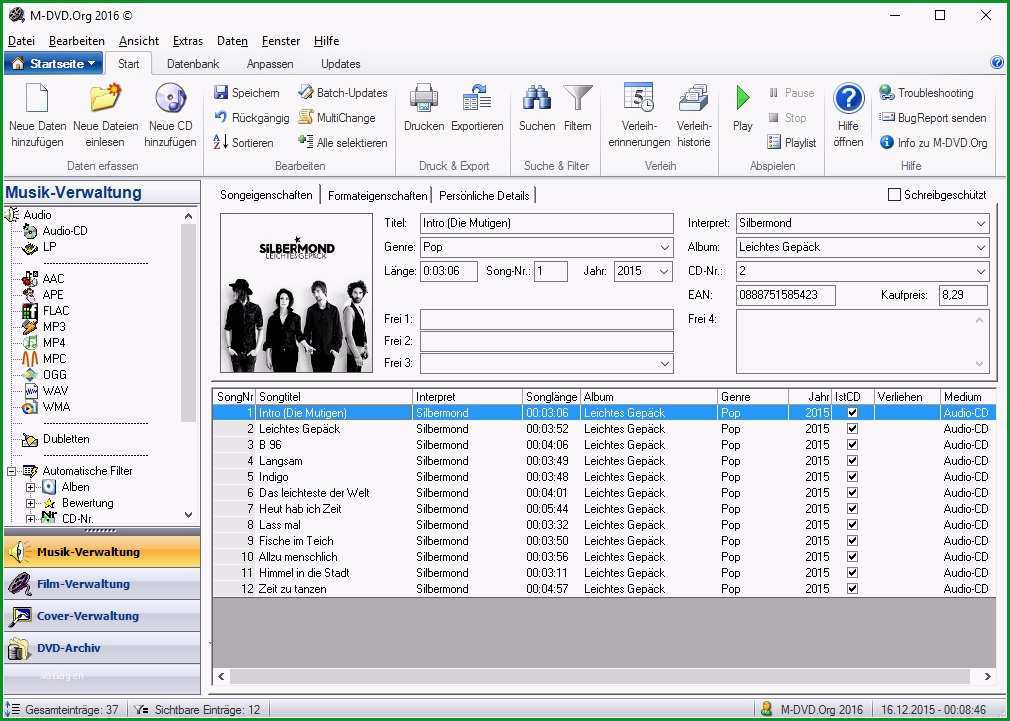The image size is (1010, 721).
Task: Switch to Anpassen ribbon tab
Action: (x=270, y=64)
